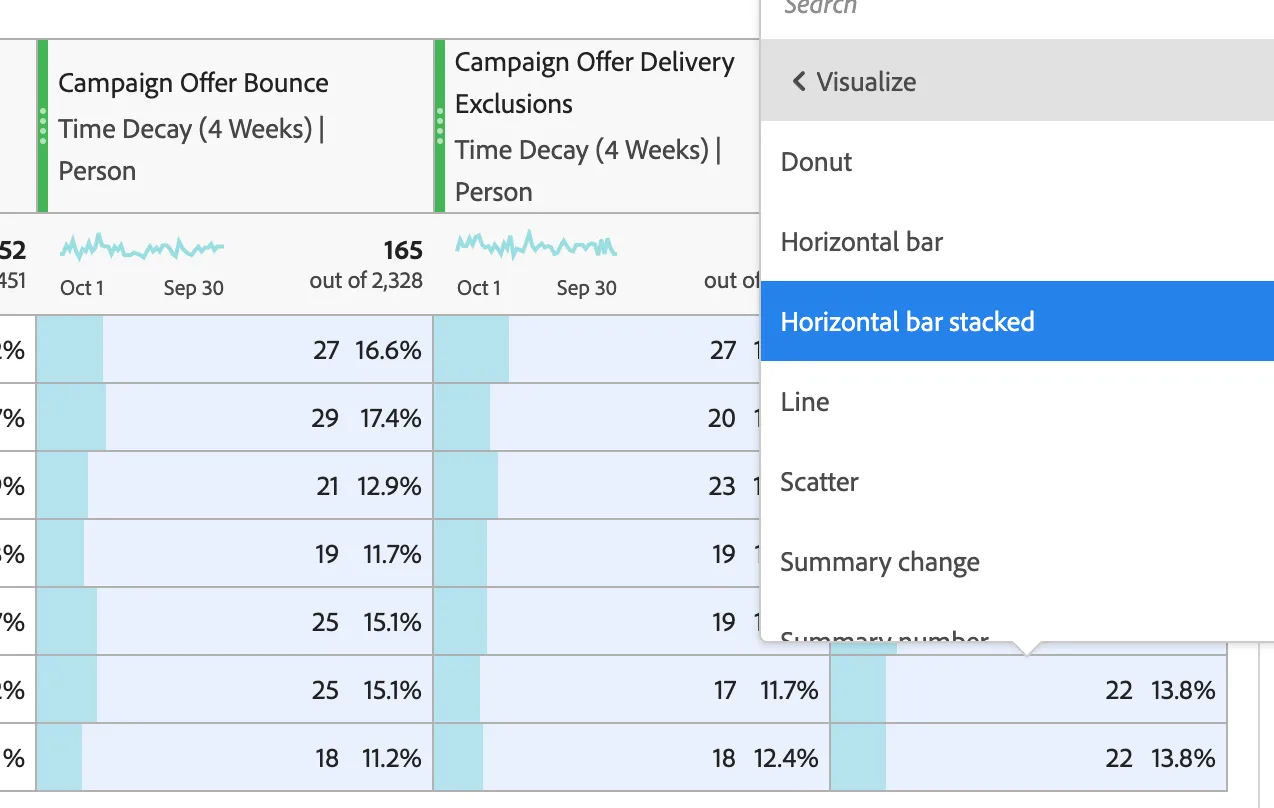
Task: Pick Horizontal bar stacked visualization
Action: 1017,321
